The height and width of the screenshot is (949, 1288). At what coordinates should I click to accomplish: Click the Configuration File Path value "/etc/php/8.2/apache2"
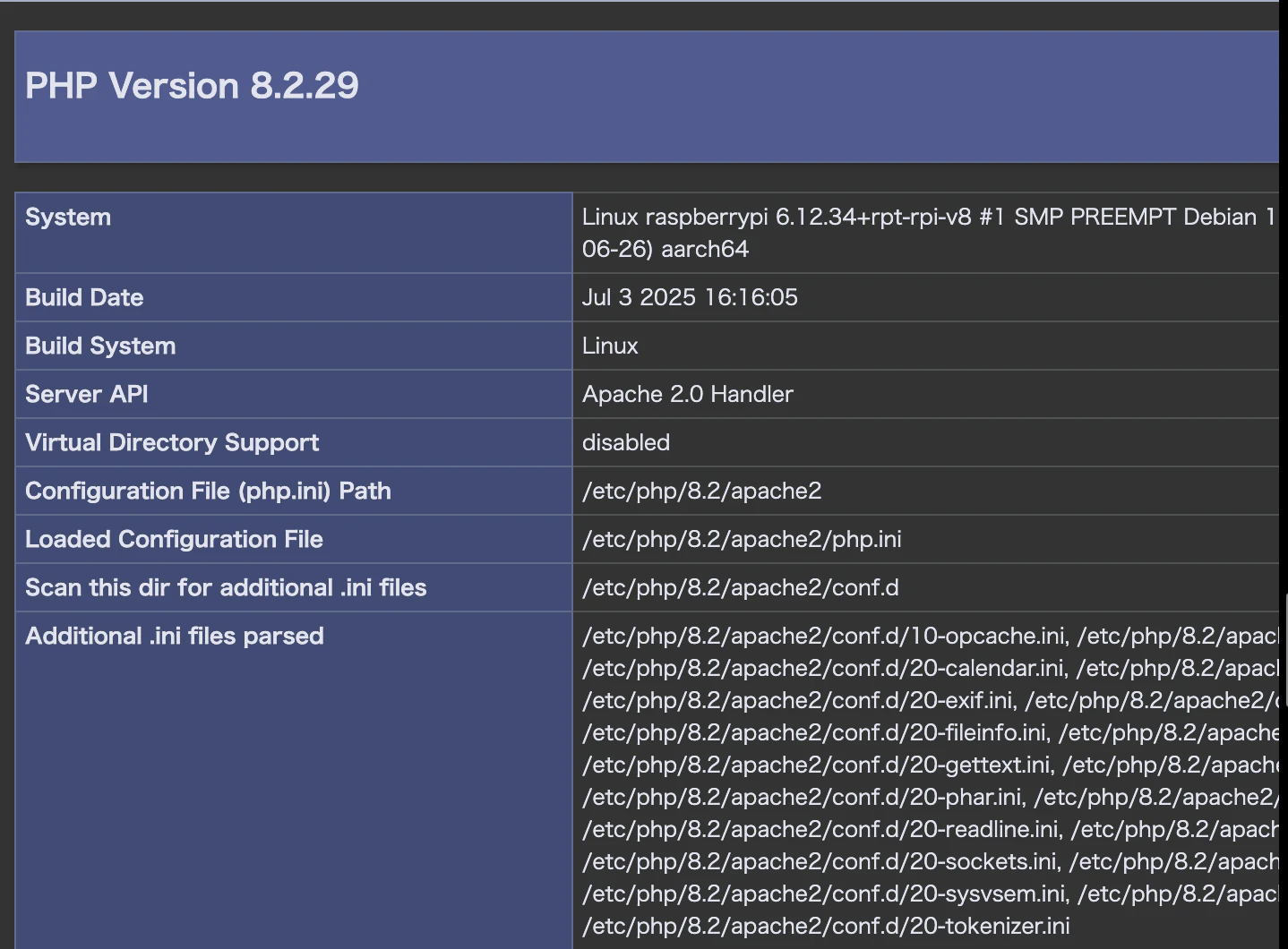(x=701, y=491)
